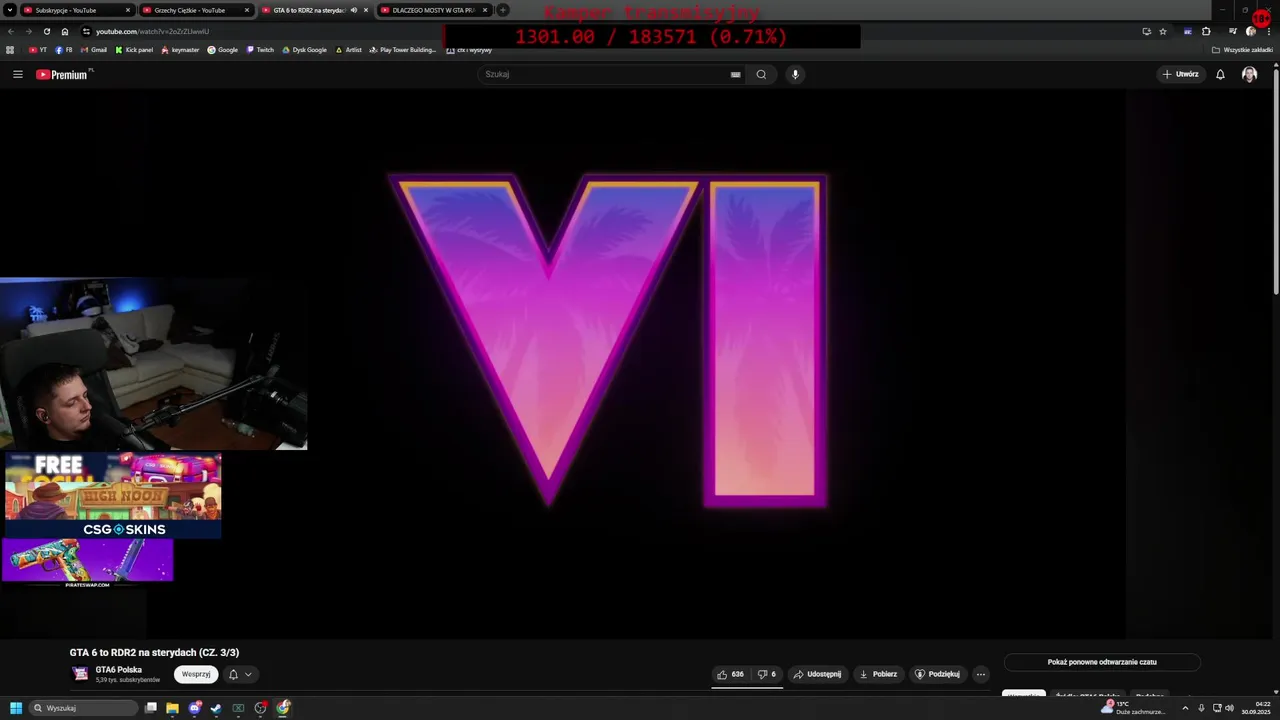Screen dimensions: 1280x720
Task: Focus the YouTube Szukaj search field
Action: tap(605, 74)
